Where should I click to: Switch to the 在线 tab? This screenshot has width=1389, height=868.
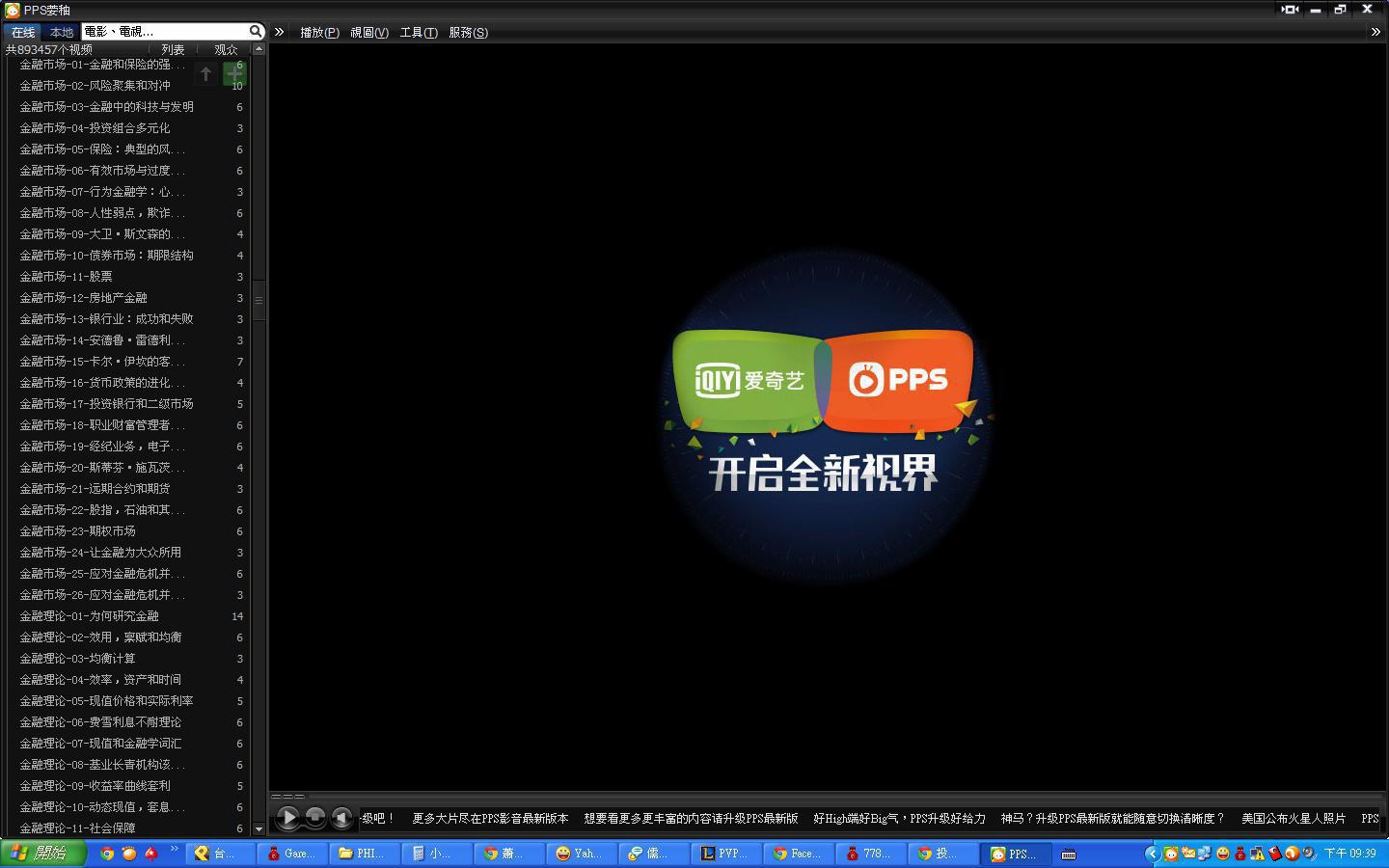tap(23, 32)
